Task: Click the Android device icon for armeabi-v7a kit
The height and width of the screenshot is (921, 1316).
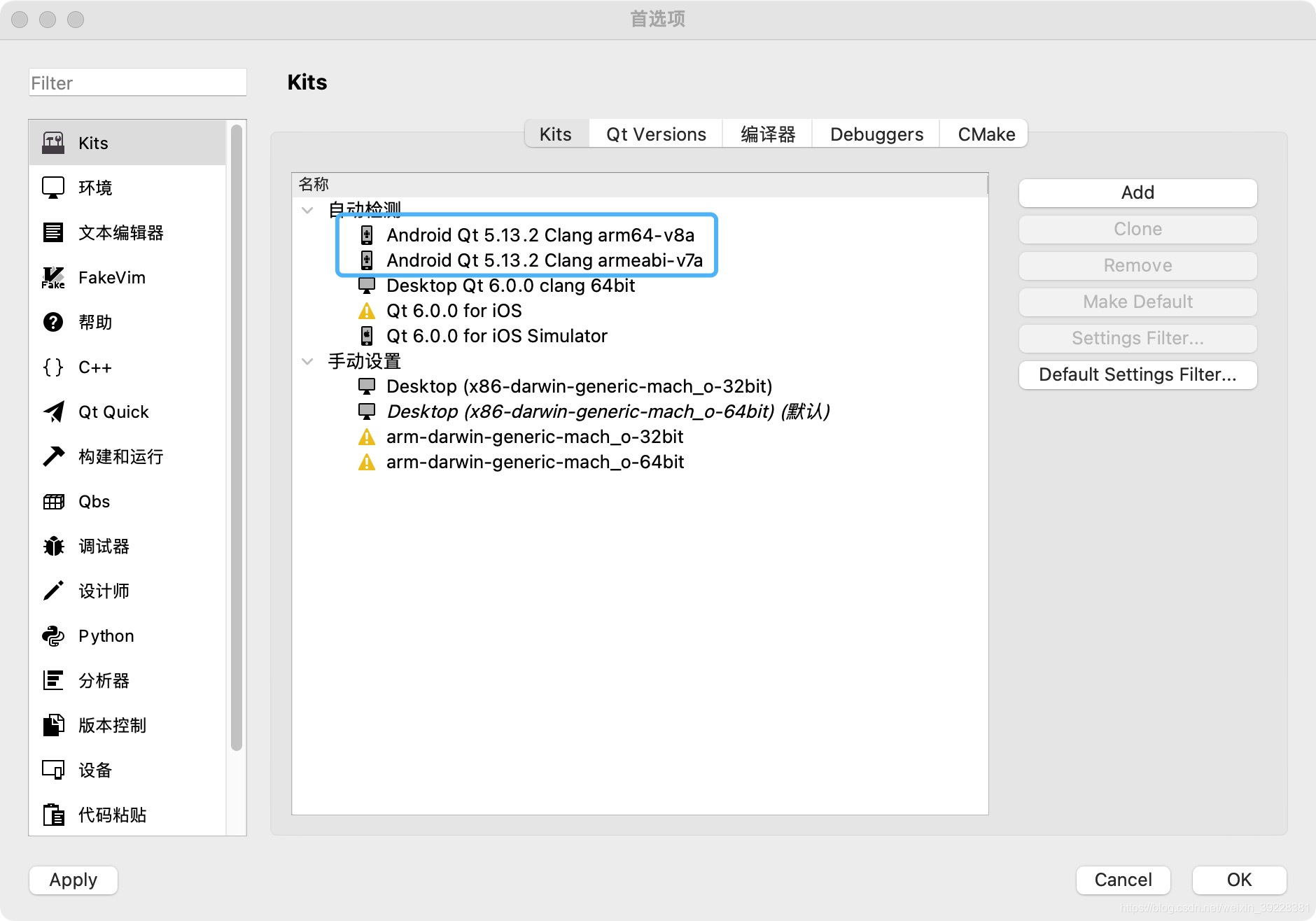Action: click(366, 260)
